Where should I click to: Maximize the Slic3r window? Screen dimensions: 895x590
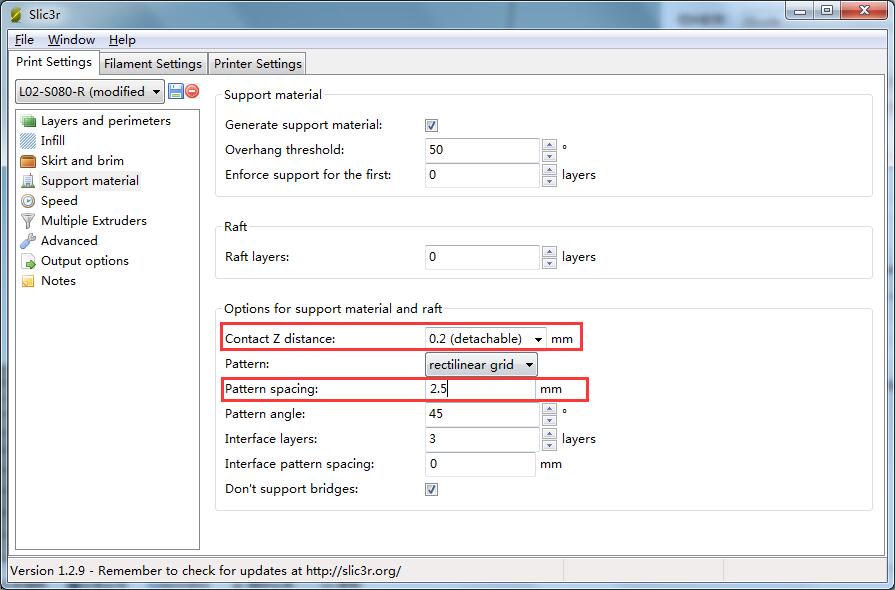827,11
